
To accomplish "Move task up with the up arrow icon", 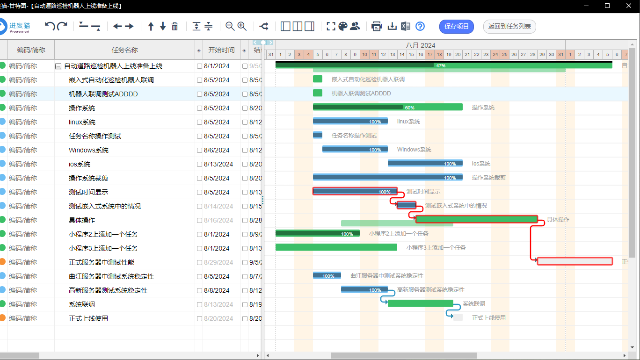I will coord(151,26).
